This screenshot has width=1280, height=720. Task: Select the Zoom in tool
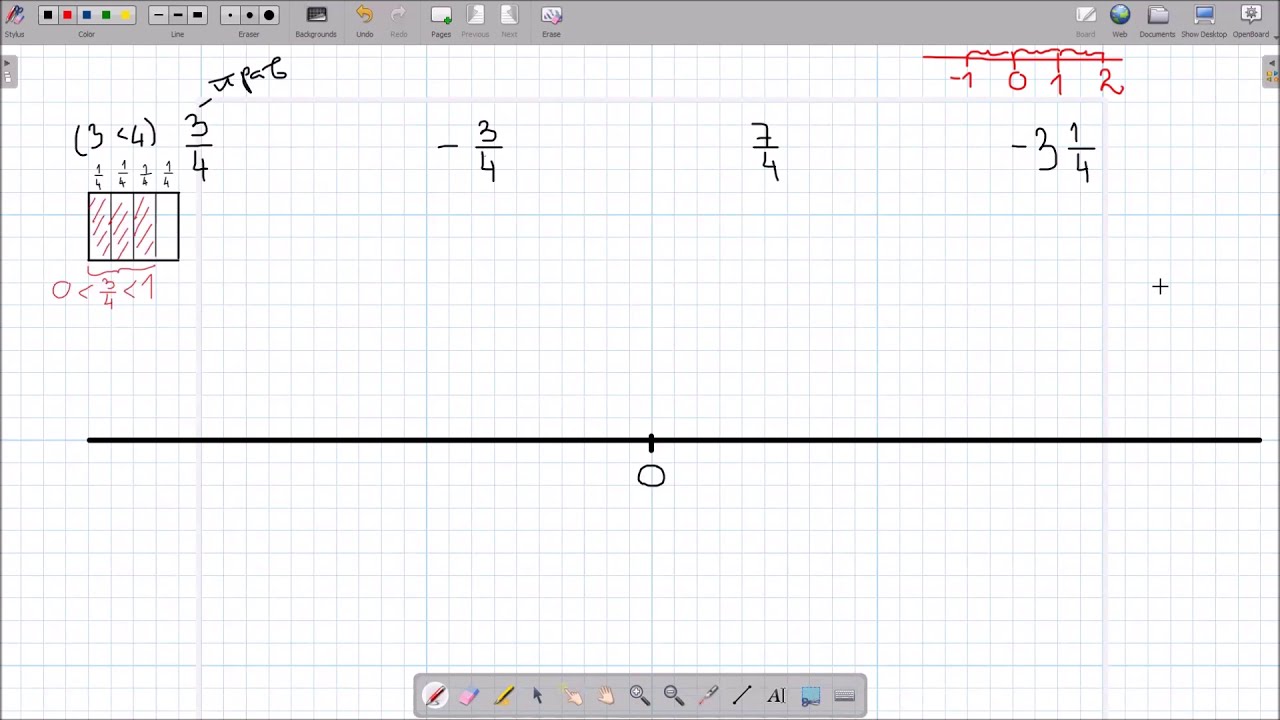639,696
